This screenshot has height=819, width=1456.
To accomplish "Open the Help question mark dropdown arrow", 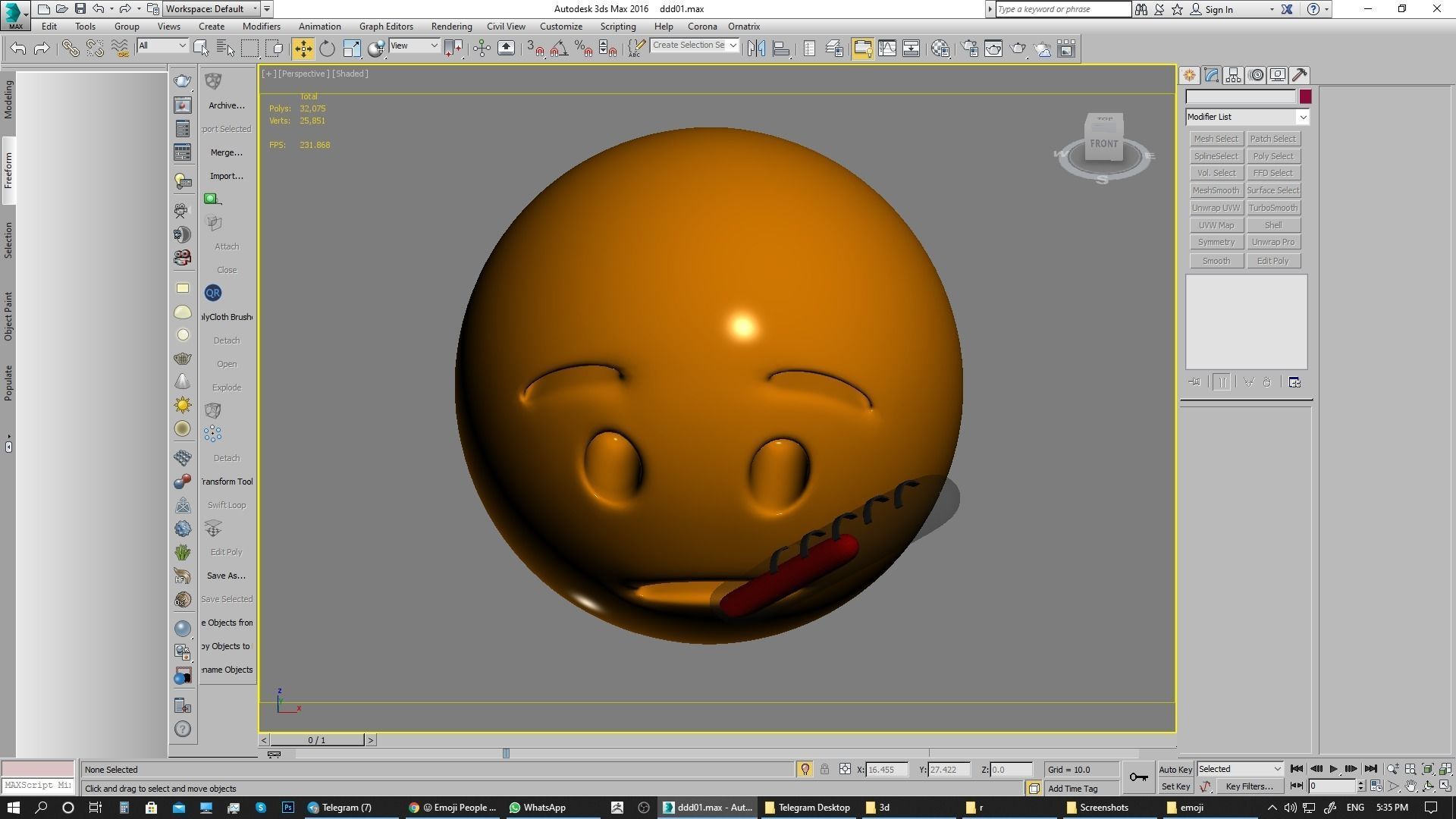I will click(1326, 10).
